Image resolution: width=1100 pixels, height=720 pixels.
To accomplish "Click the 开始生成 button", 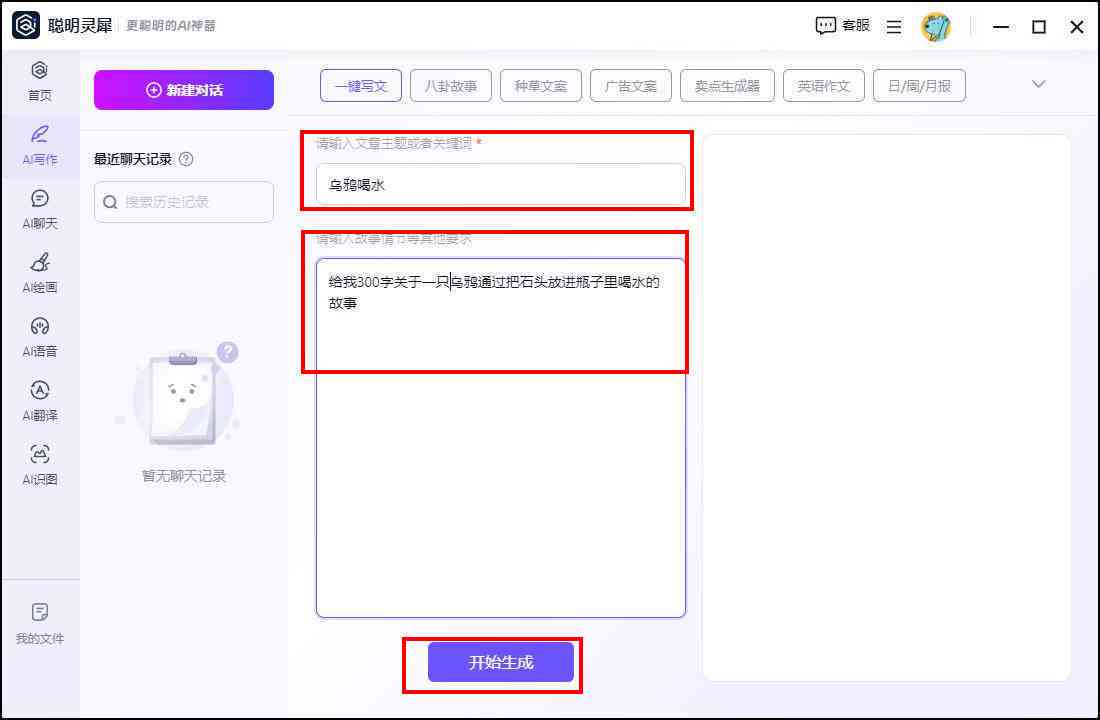I will pyautogui.click(x=501, y=662).
